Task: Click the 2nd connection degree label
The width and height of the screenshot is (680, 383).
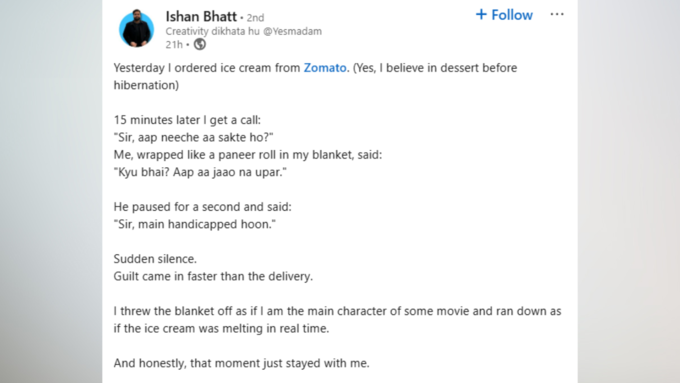Action: click(255, 18)
